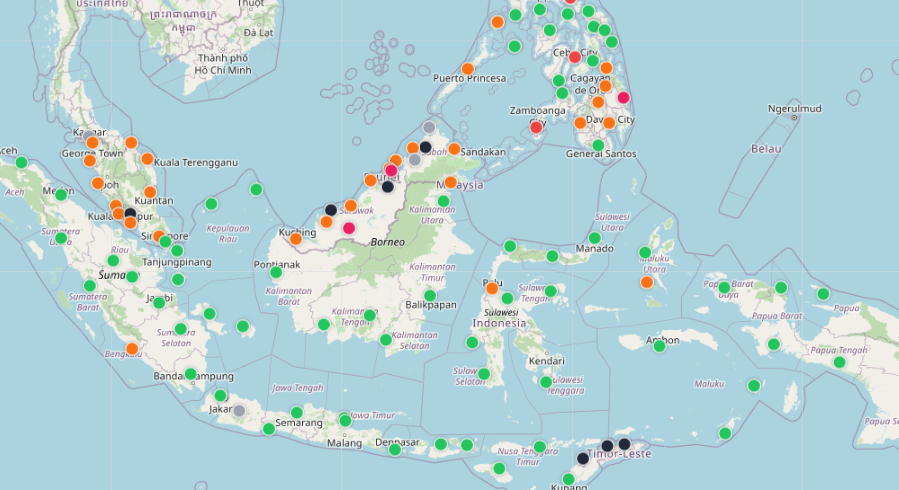Click the Indonesia country label
Screen dimensions: 899x490
499,323
